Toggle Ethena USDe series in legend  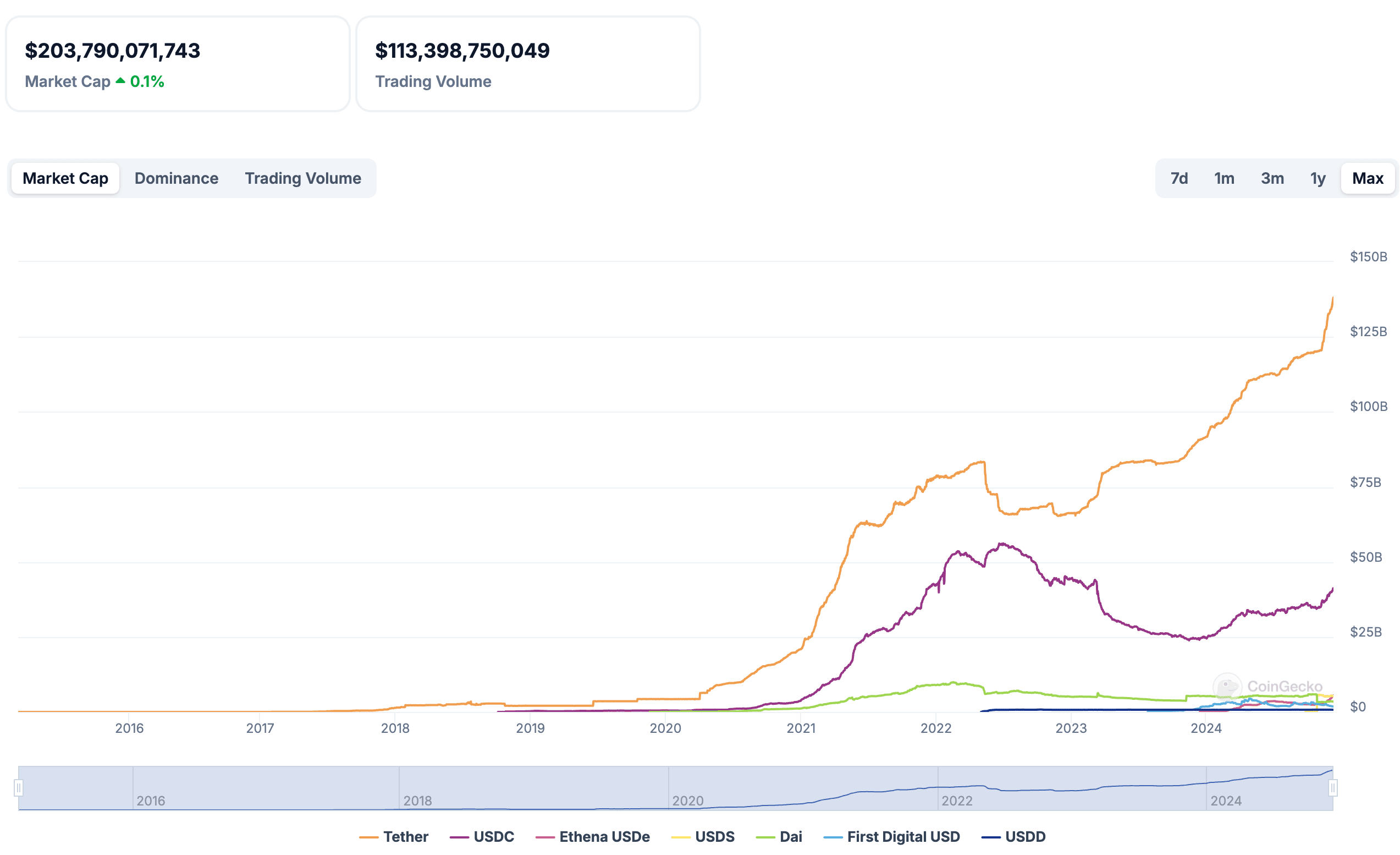(x=593, y=837)
